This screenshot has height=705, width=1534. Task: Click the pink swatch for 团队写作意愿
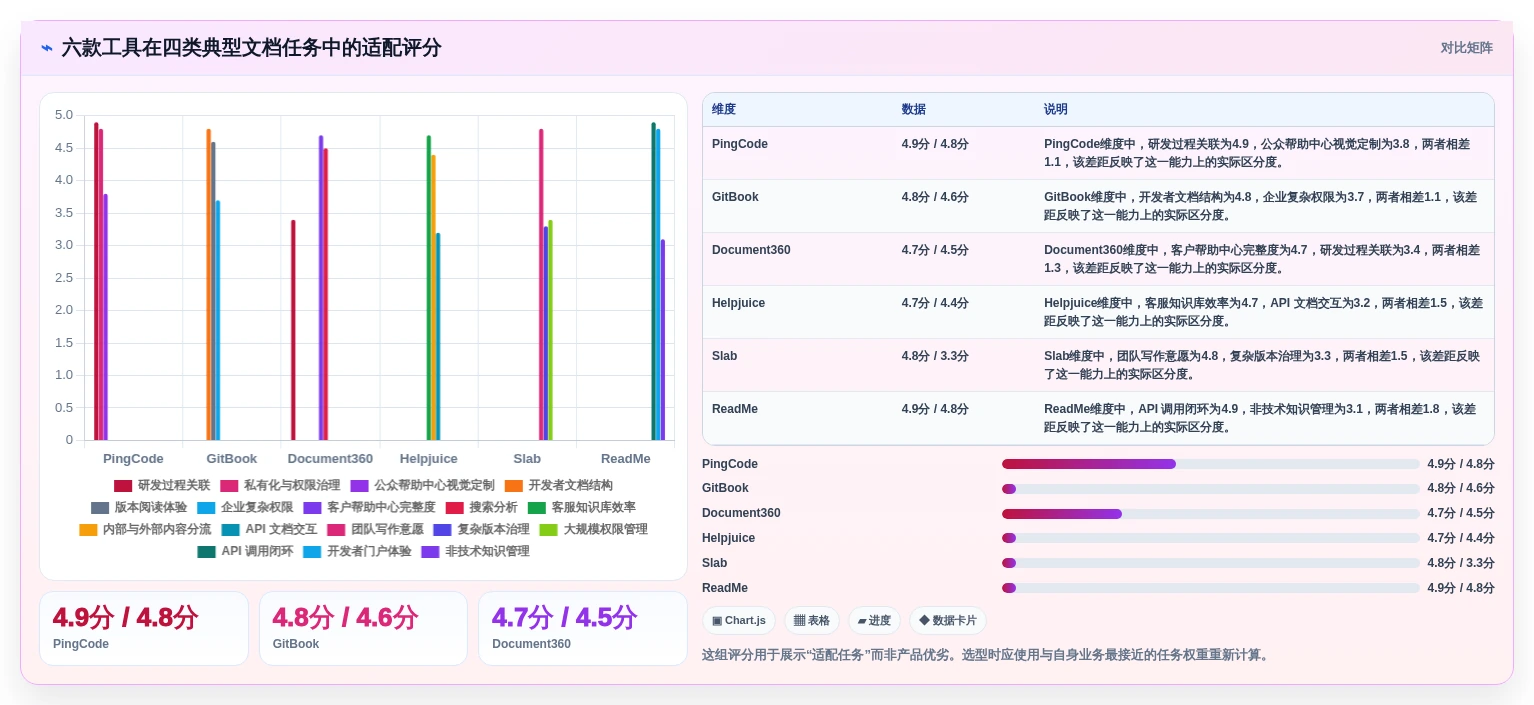336,529
